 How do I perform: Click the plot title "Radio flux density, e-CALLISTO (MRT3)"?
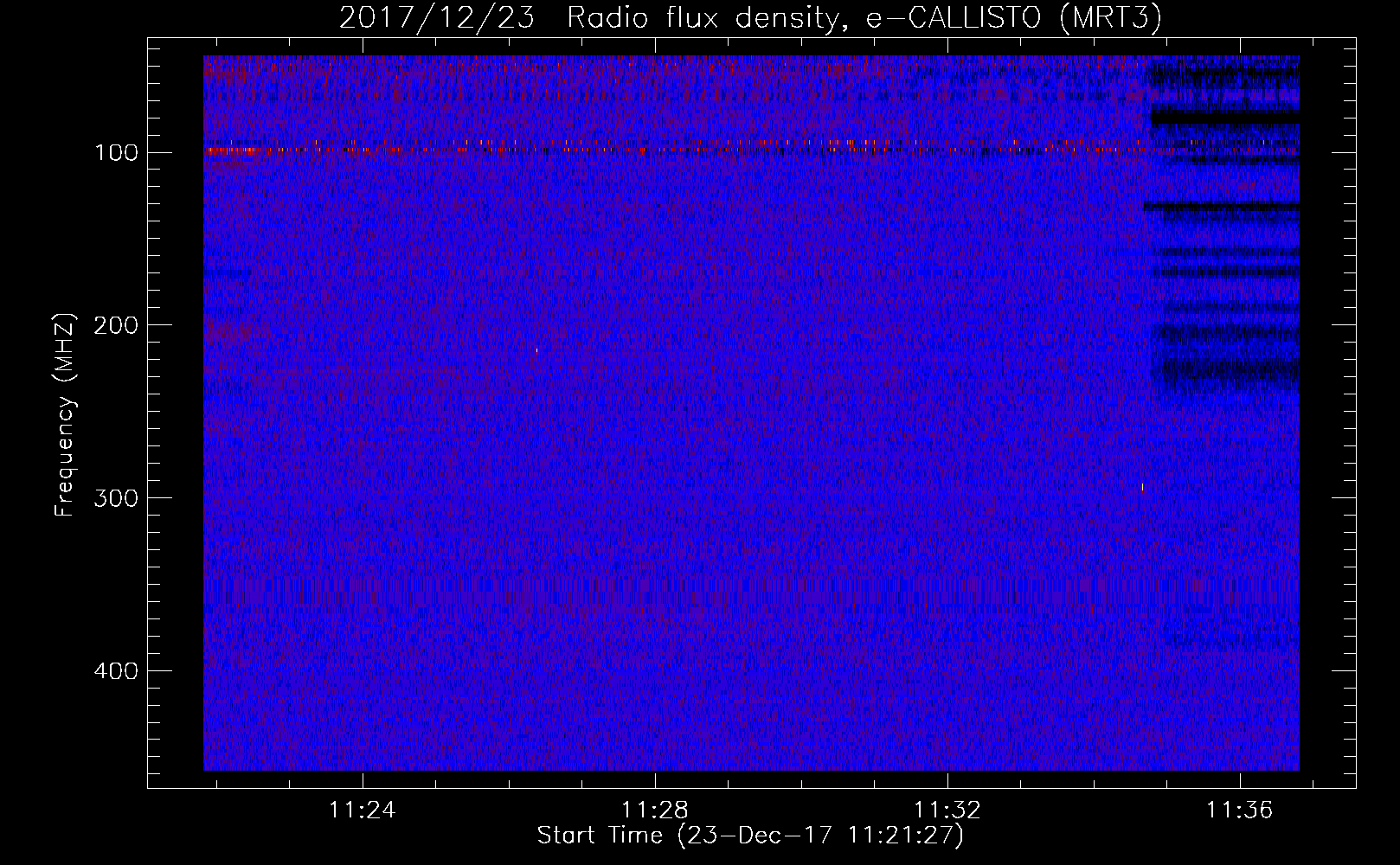click(x=864, y=18)
